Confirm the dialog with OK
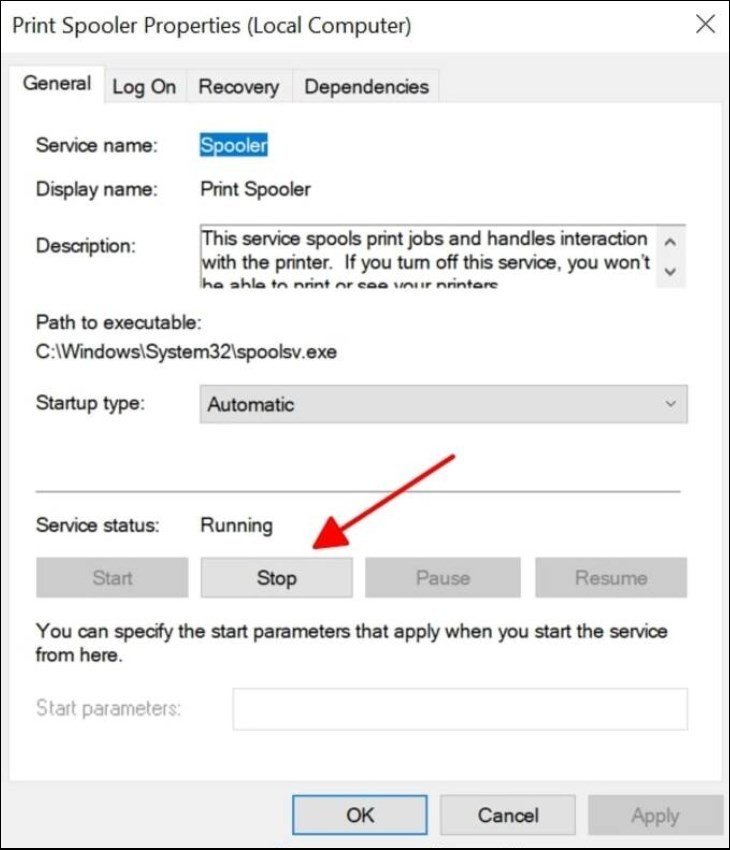This screenshot has width=730, height=850. pos(360,816)
